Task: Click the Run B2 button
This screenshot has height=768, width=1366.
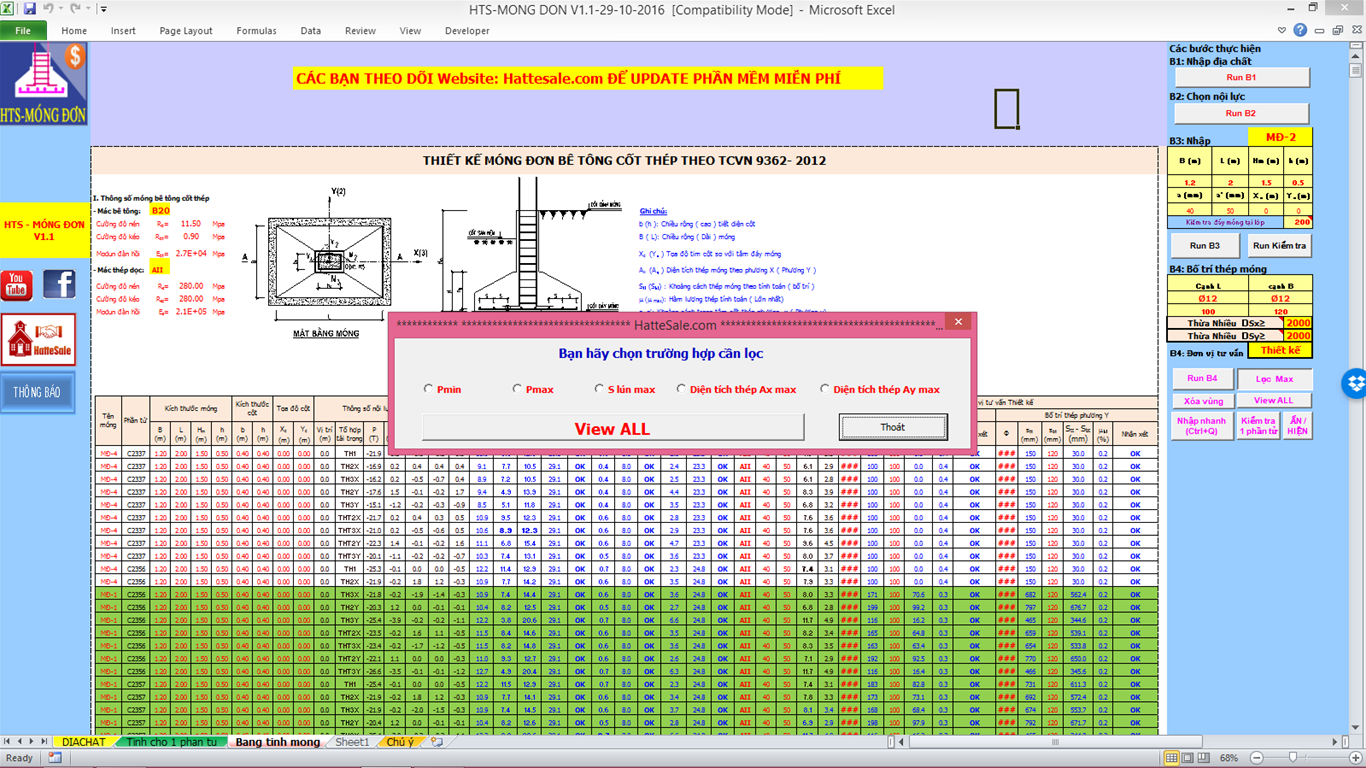Action: click(1241, 113)
